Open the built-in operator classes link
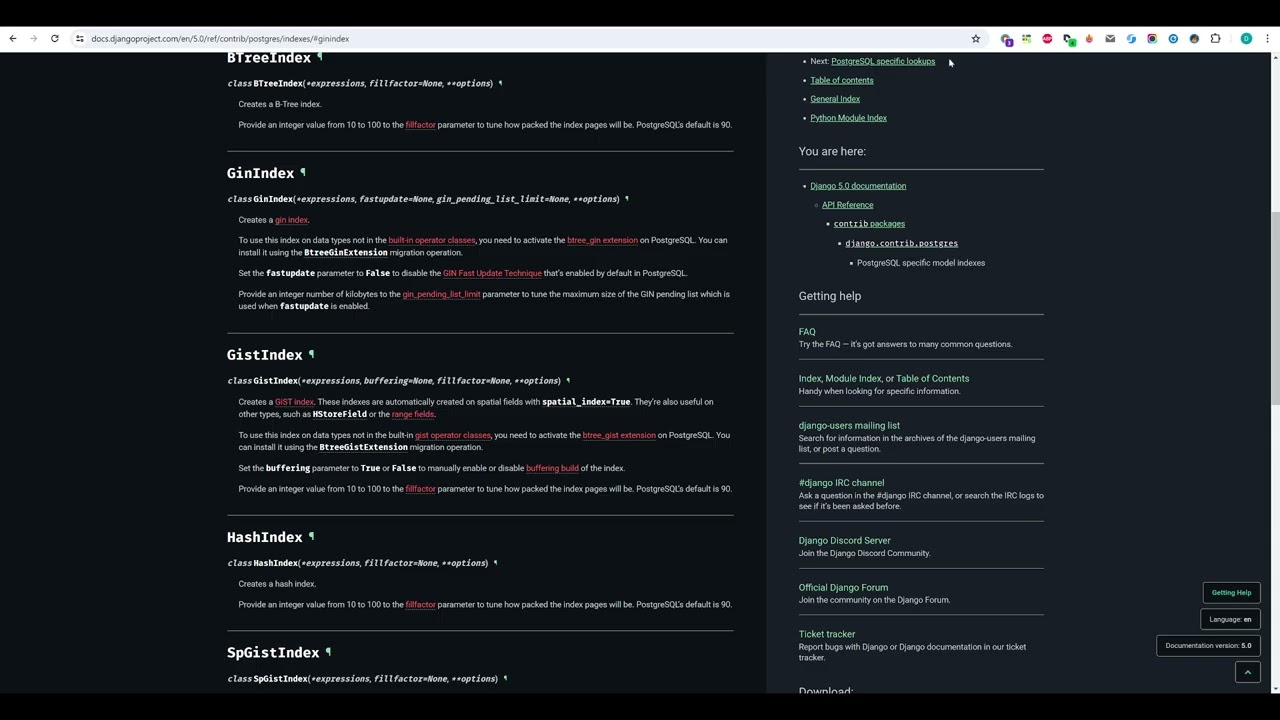 (x=432, y=240)
